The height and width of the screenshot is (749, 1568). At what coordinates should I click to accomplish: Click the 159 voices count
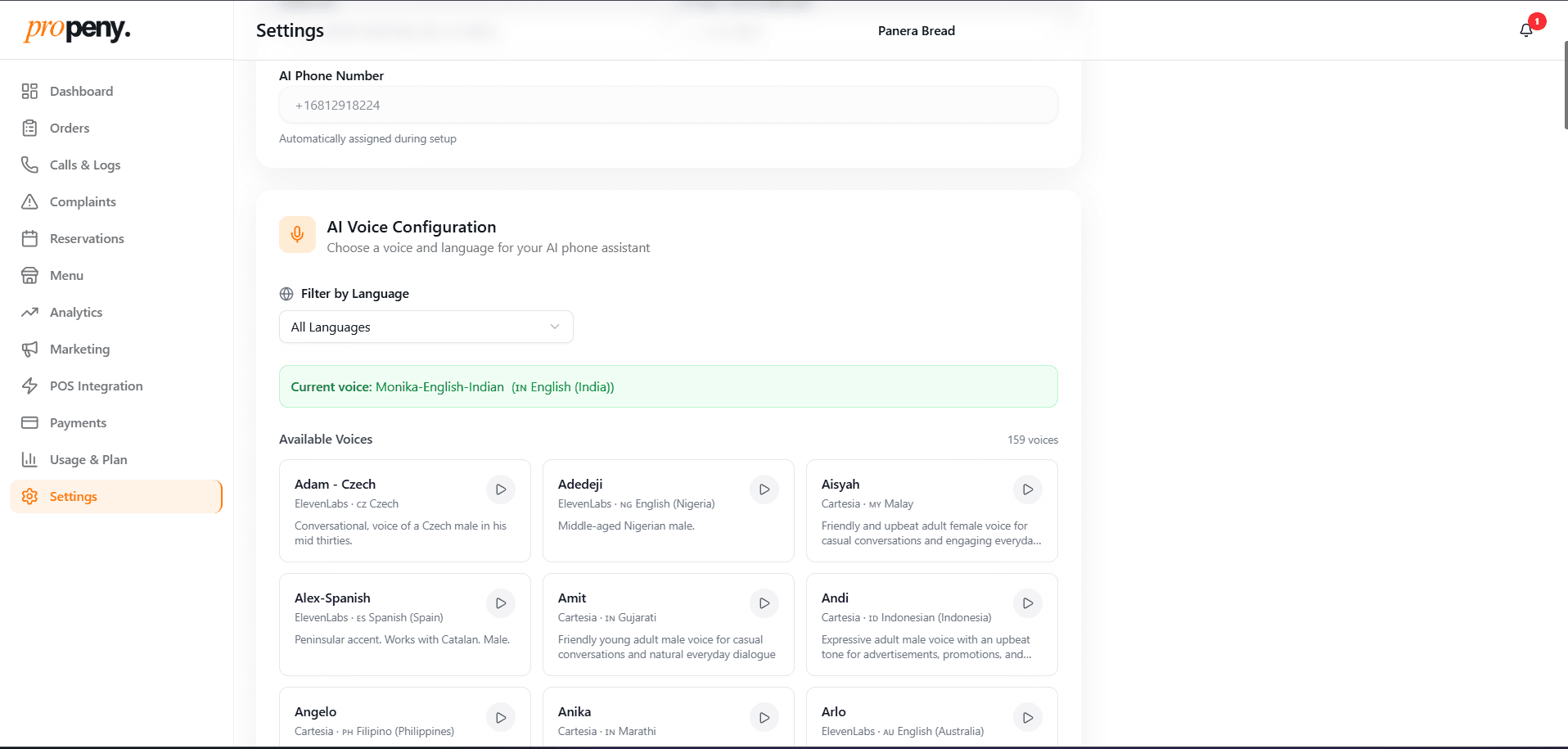tap(1032, 440)
